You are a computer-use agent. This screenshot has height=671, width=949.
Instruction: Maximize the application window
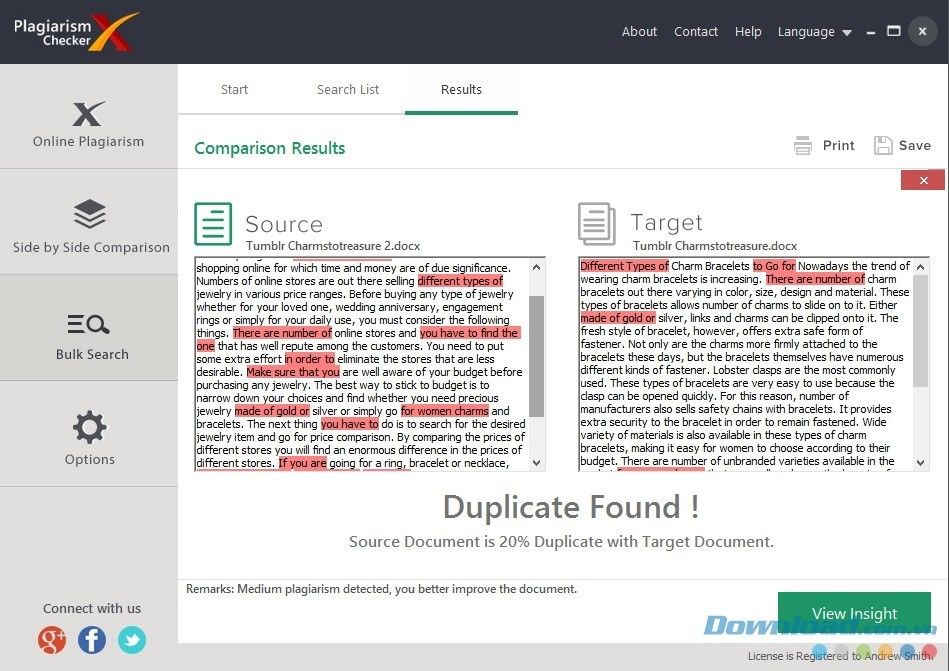coord(894,31)
